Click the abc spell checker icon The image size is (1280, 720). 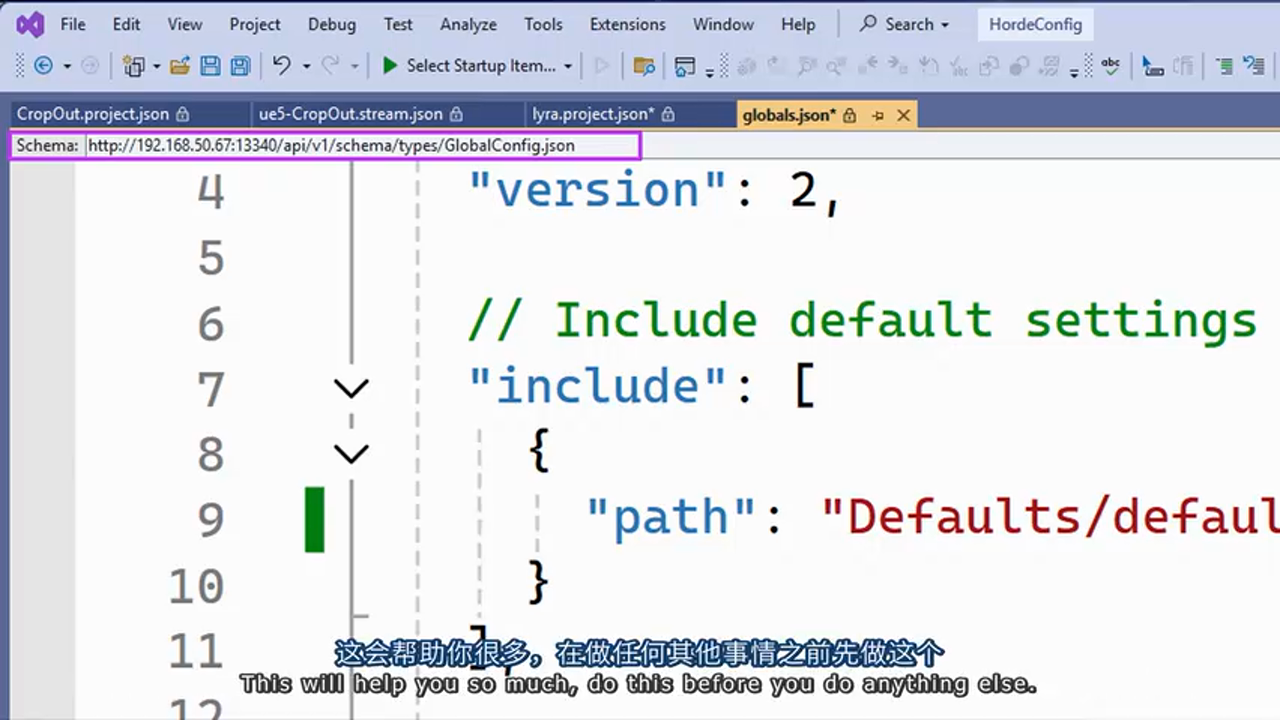[x=1110, y=66]
